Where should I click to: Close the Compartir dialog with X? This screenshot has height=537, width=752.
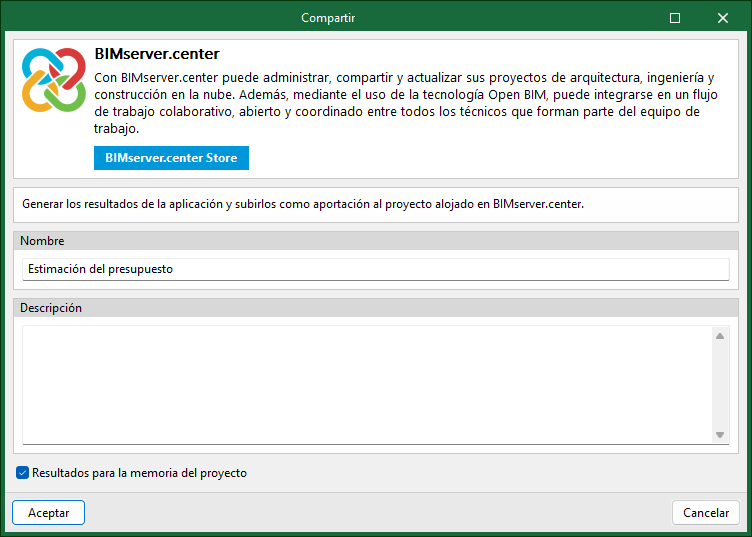click(723, 18)
